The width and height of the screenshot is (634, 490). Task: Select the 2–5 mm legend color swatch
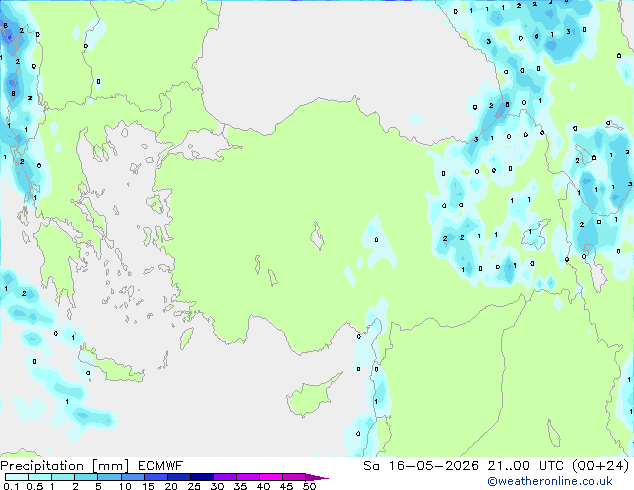(x=86, y=477)
